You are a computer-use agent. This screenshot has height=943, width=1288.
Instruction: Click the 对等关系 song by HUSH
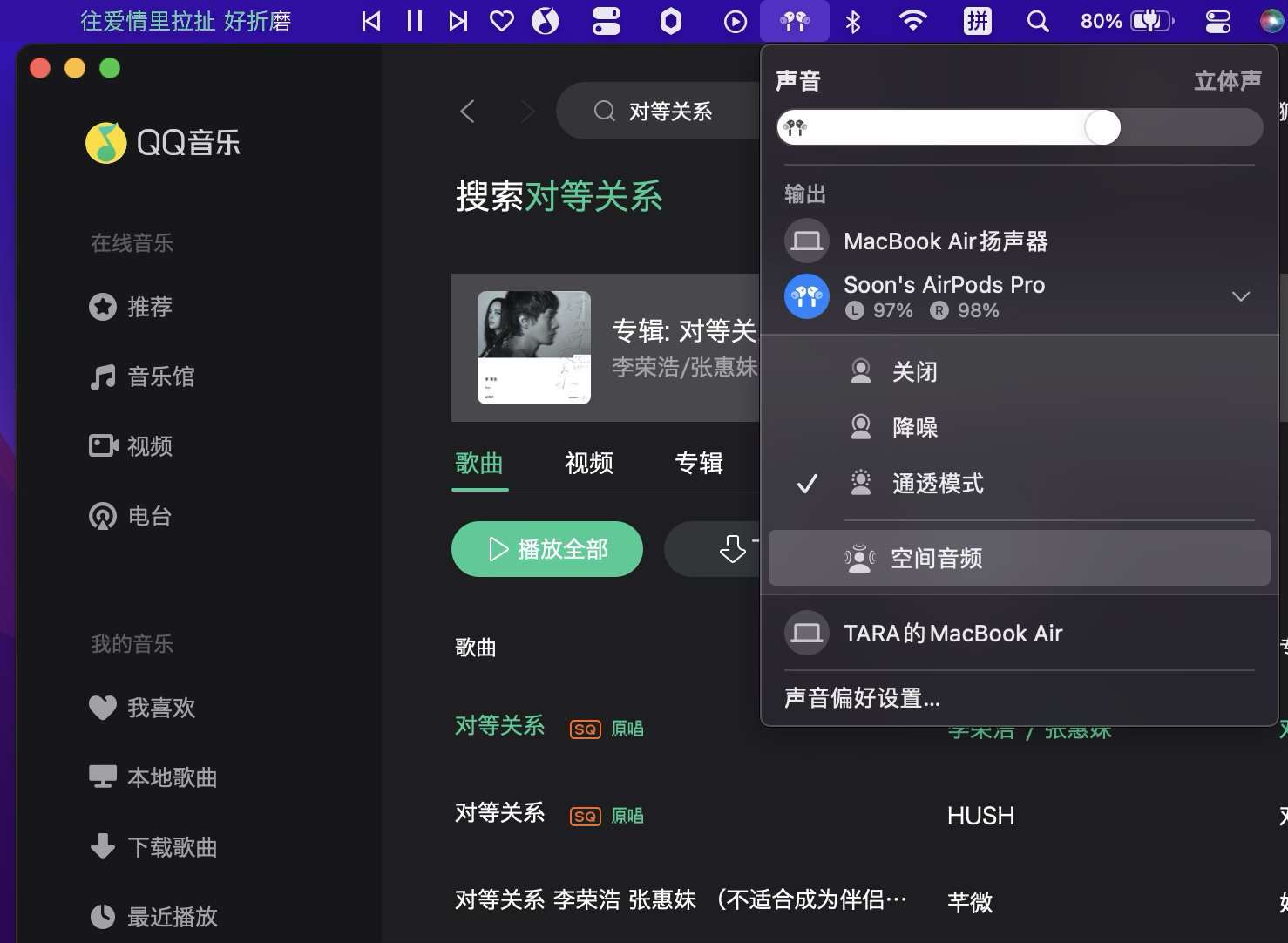click(500, 813)
